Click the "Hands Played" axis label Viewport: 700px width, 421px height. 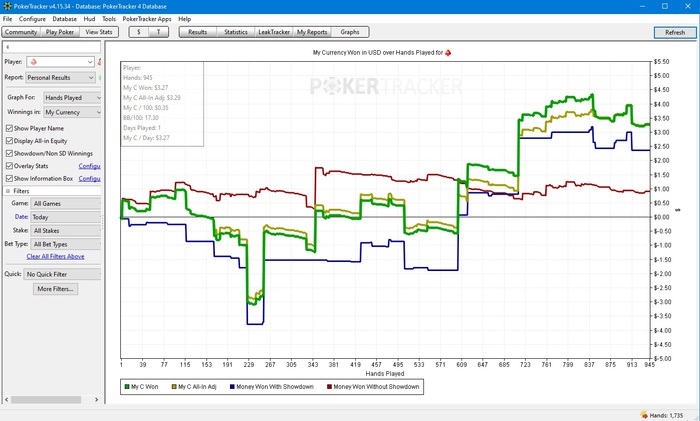[385, 374]
